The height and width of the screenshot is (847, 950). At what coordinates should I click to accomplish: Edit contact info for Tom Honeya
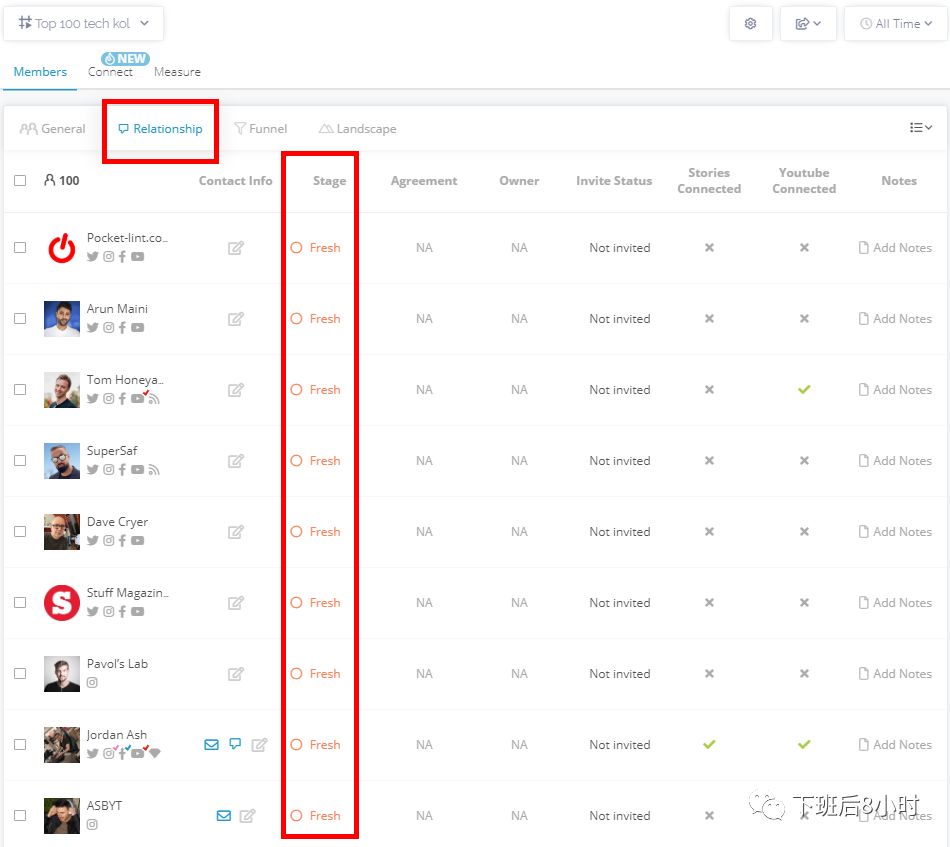[236, 390]
